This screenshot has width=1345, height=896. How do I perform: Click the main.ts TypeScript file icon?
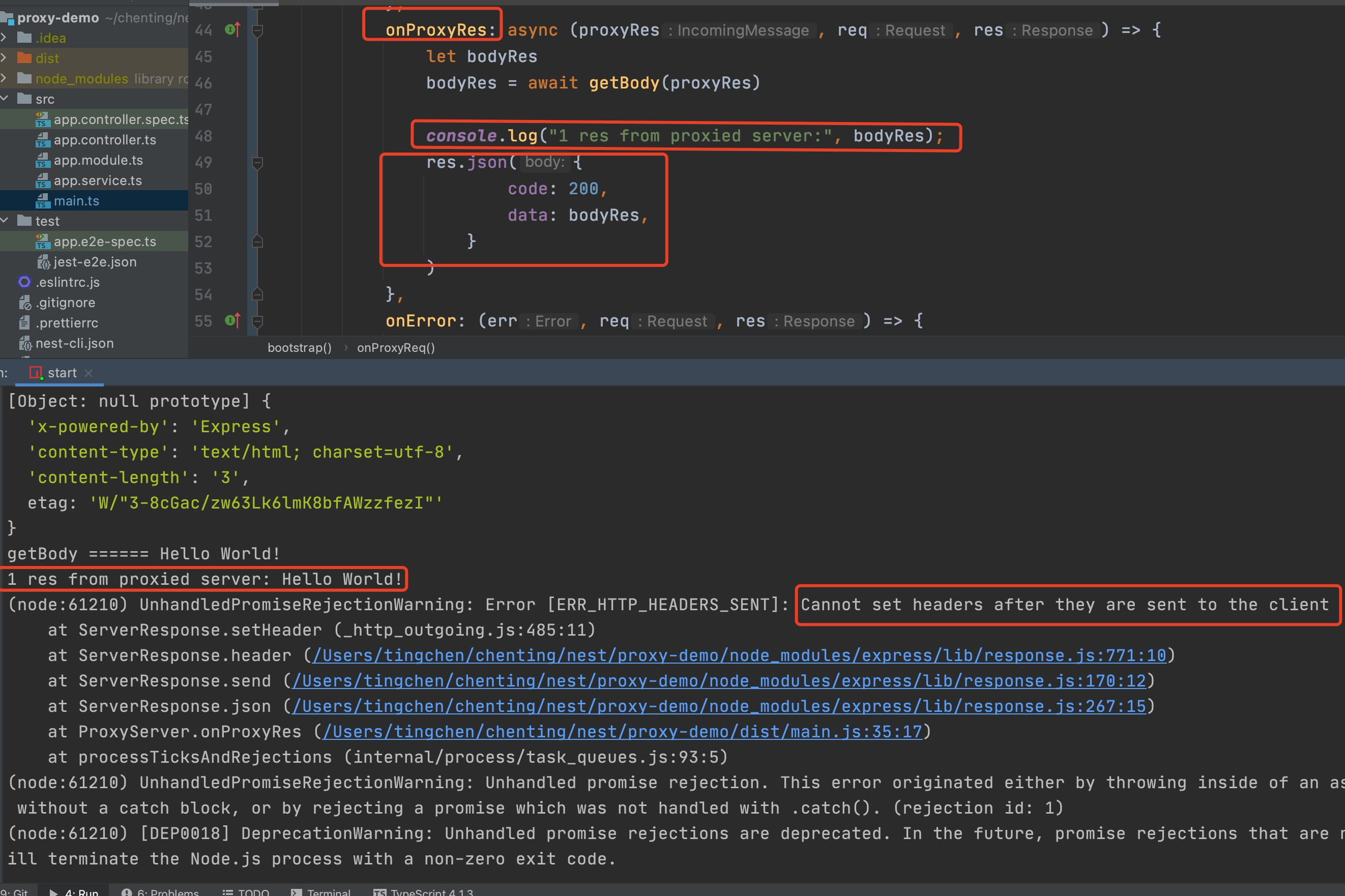pos(43,200)
